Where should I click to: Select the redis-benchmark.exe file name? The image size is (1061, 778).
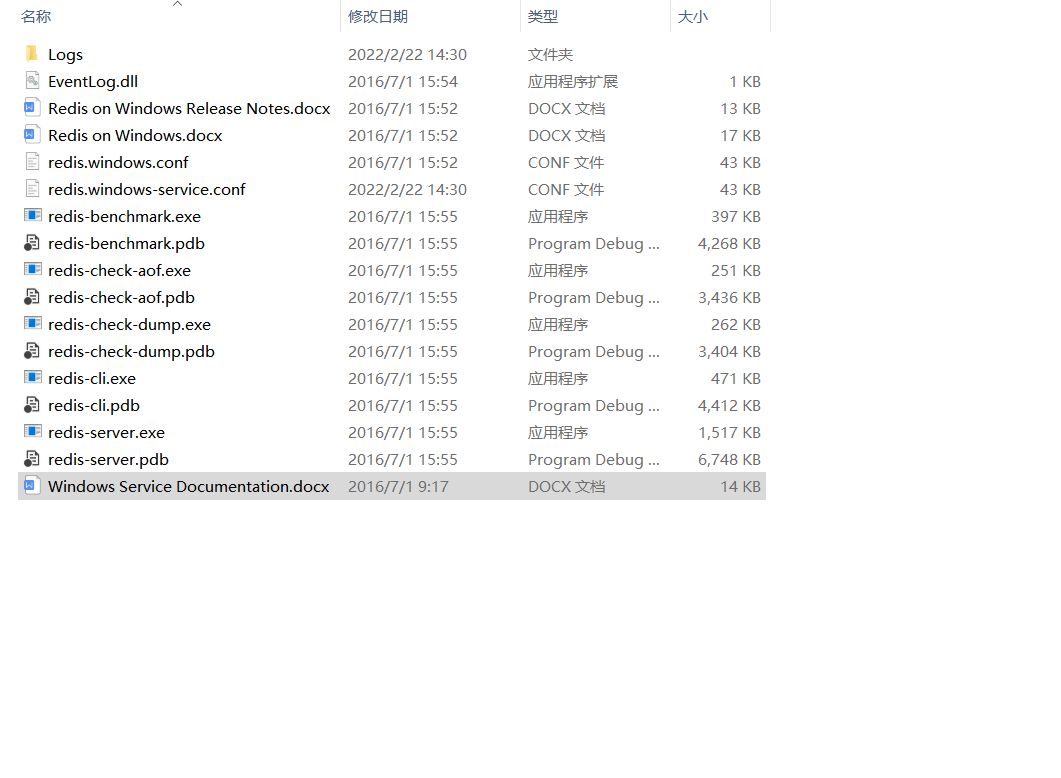(125, 216)
